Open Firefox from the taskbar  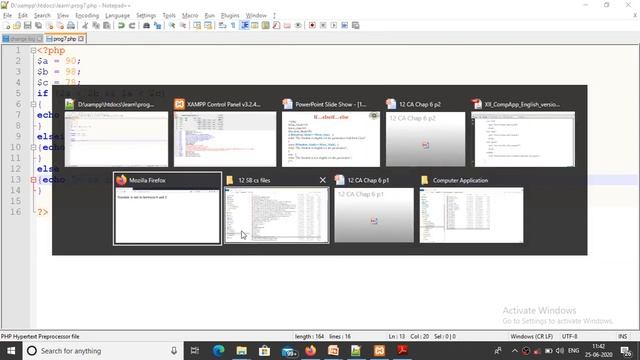coord(311,351)
